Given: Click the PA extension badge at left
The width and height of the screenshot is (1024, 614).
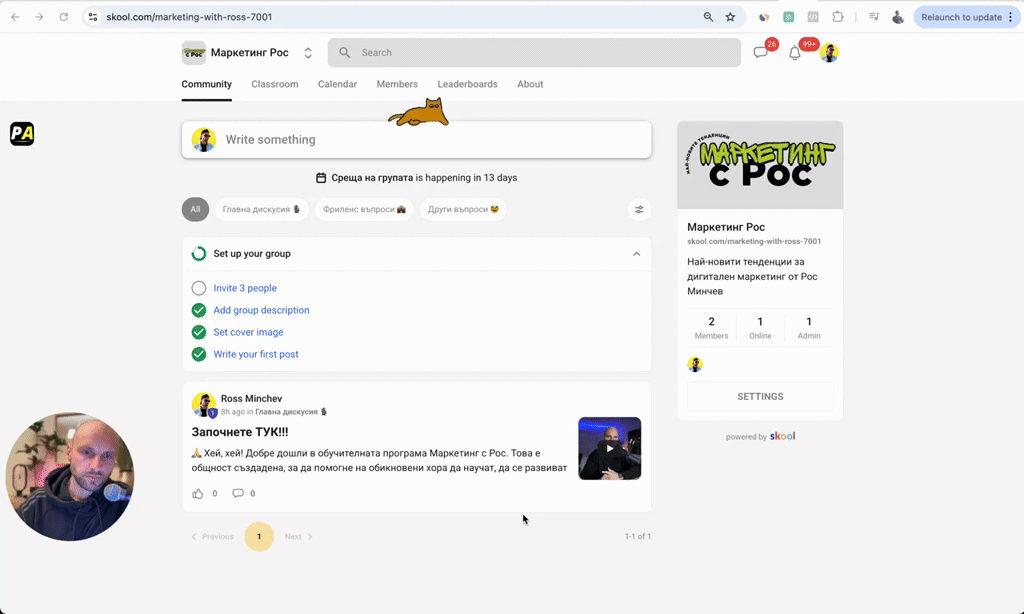Looking at the screenshot, I should [22, 134].
